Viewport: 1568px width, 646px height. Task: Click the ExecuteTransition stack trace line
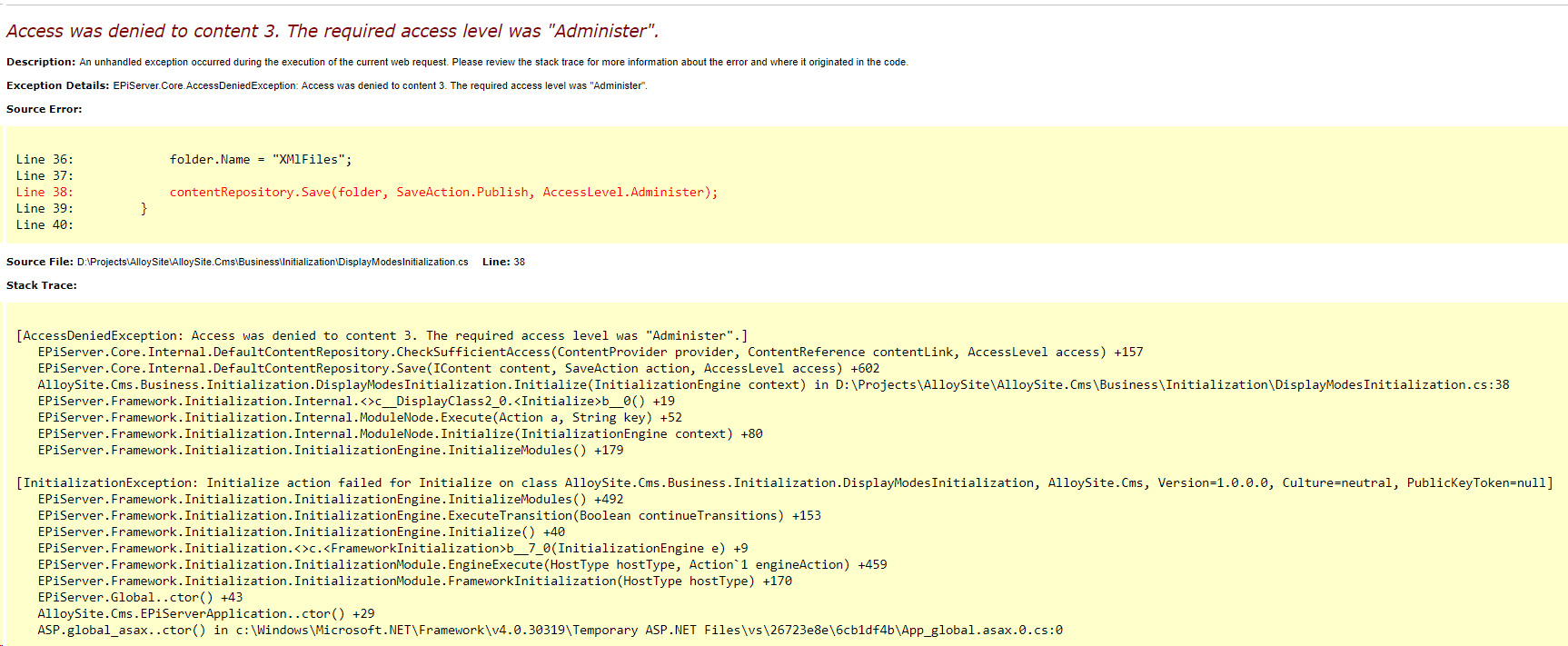coord(429,515)
